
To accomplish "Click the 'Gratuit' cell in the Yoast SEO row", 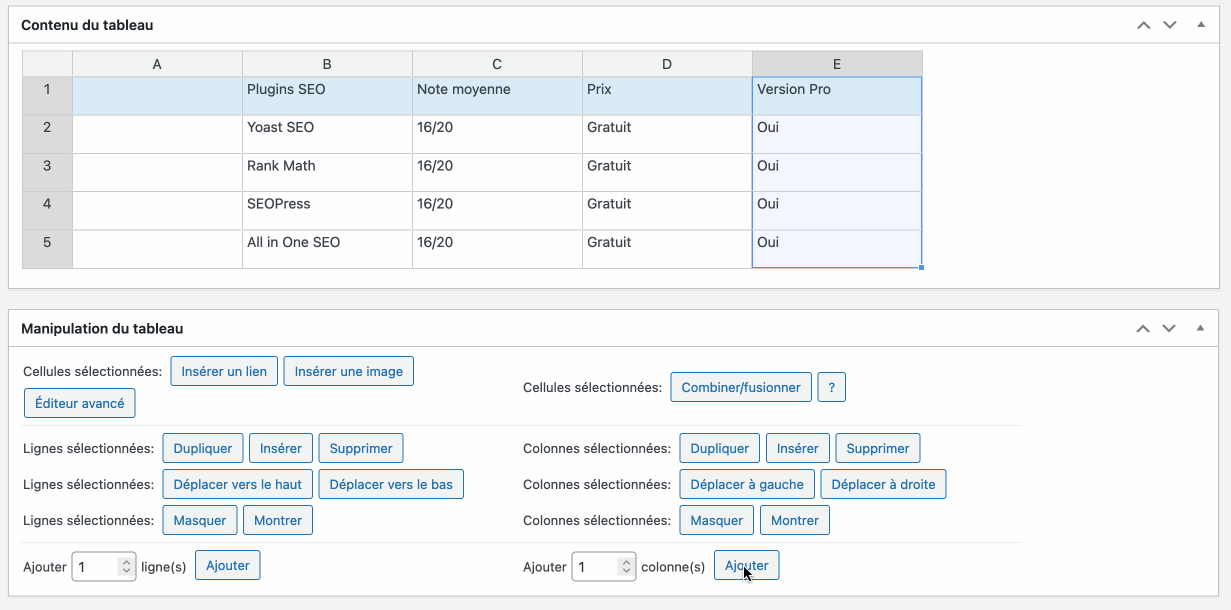I will tap(667, 134).
